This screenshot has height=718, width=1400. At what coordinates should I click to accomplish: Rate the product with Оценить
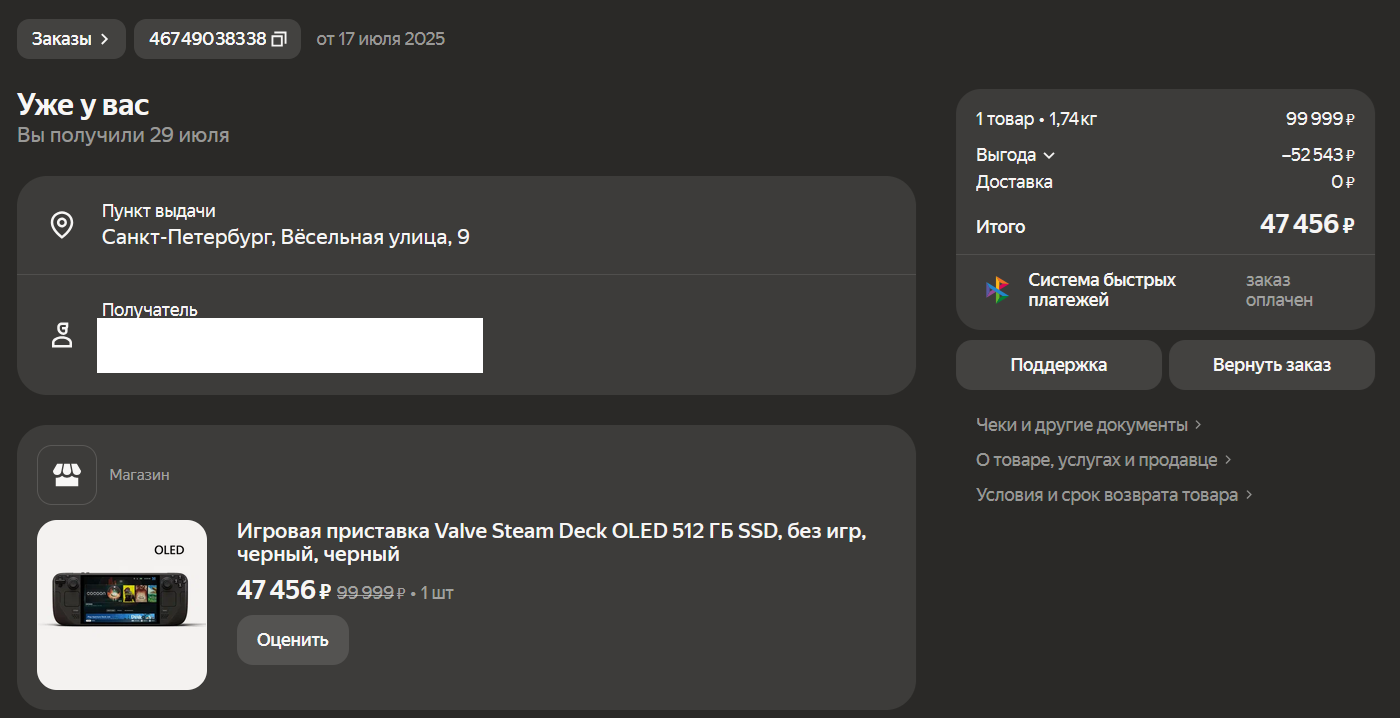pyautogui.click(x=293, y=640)
